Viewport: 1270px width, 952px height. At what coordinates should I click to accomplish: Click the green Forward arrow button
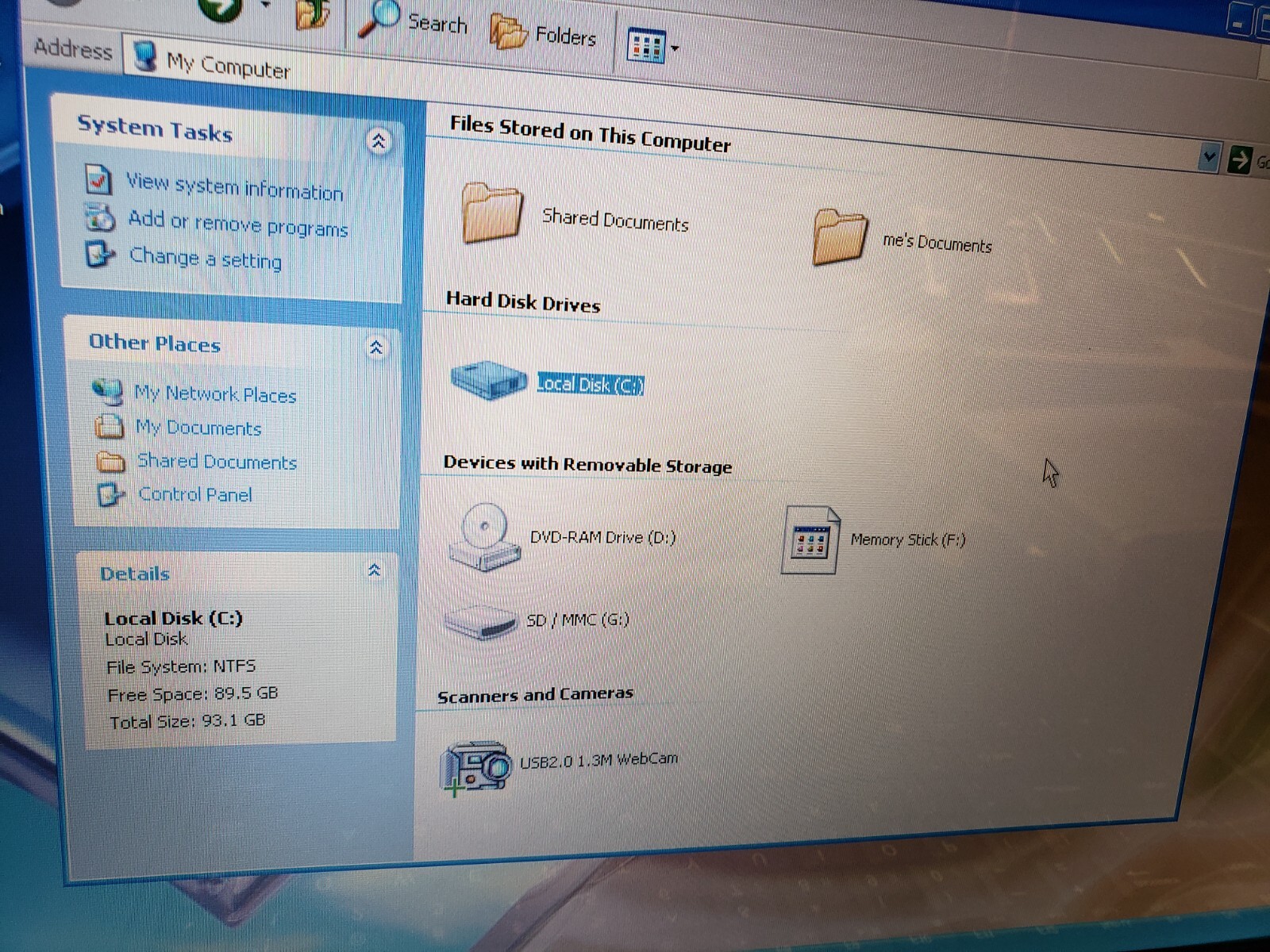tap(220, 8)
